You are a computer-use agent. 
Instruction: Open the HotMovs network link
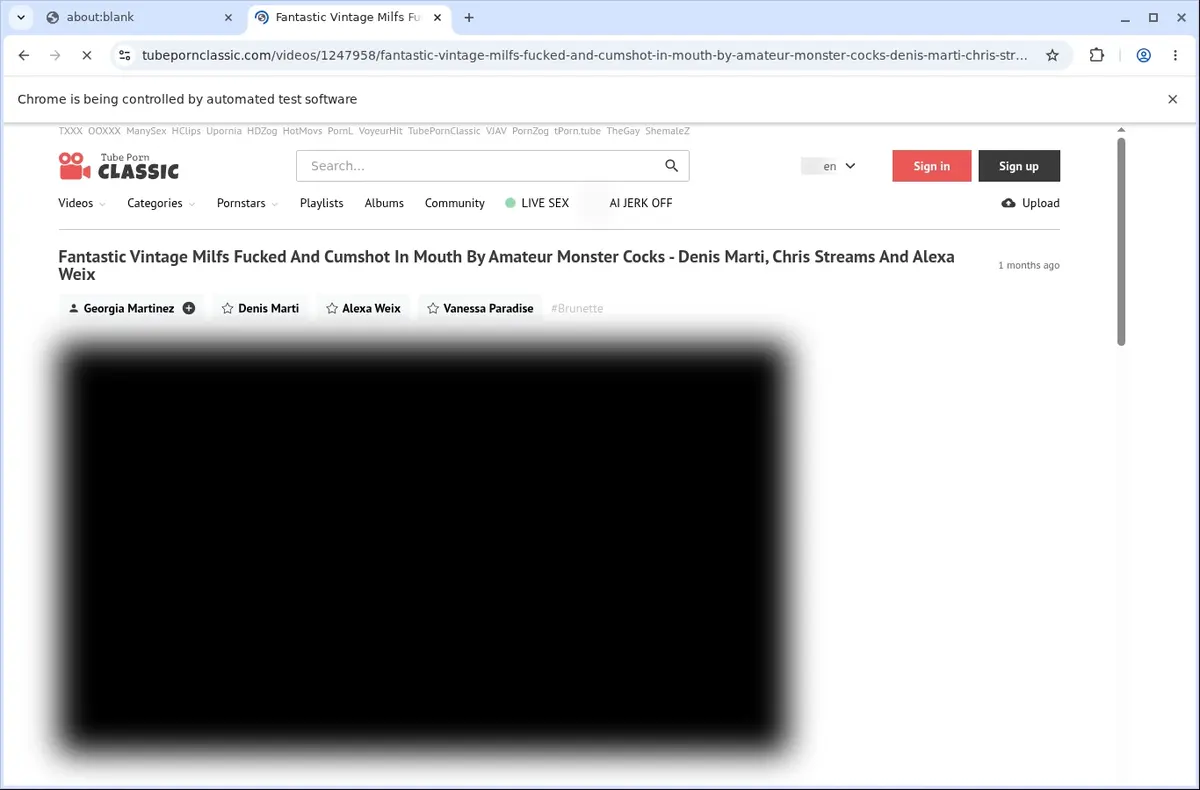coord(302,131)
